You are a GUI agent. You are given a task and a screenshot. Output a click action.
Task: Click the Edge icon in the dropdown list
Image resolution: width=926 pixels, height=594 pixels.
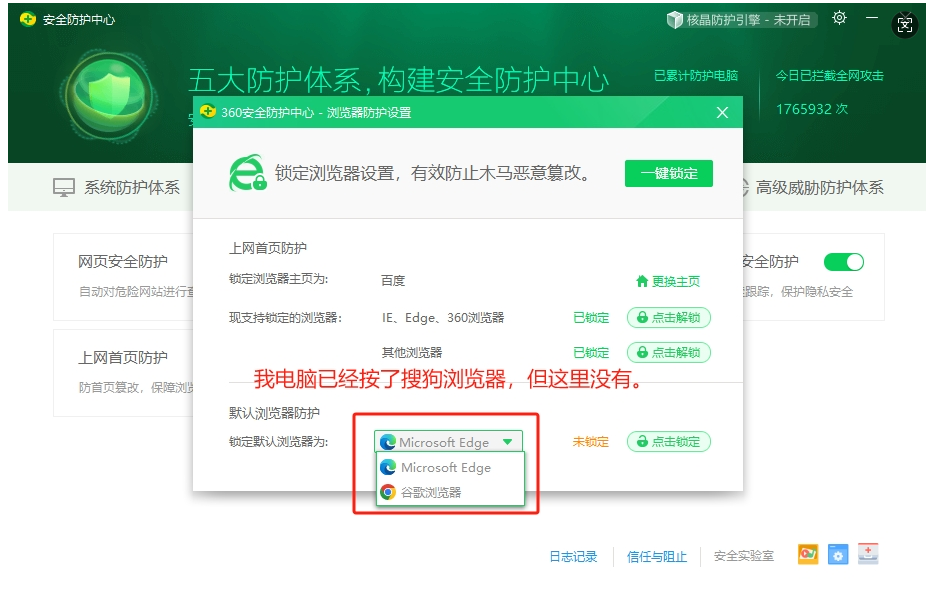pyautogui.click(x=388, y=467)
